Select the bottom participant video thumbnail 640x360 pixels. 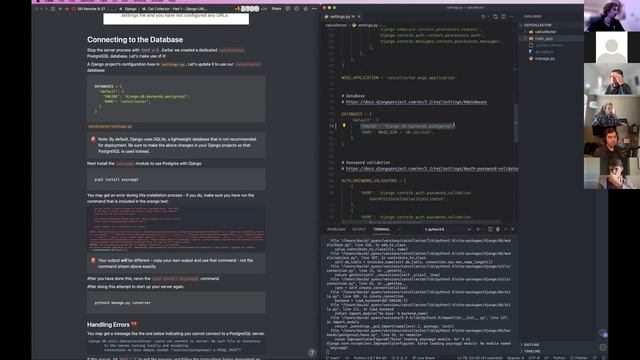pos(612,173)
